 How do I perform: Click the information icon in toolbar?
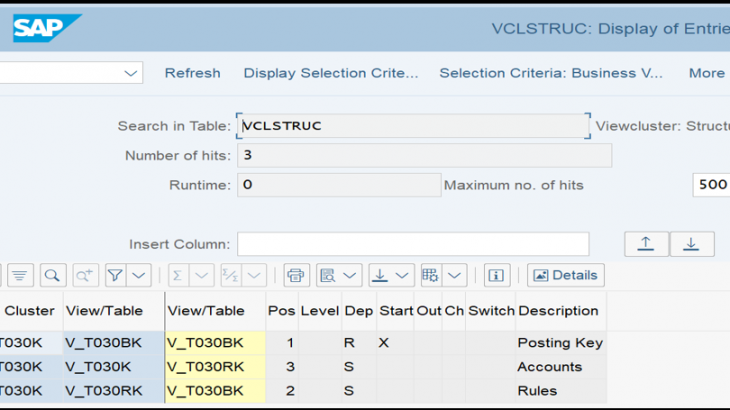tap(497, 275)
